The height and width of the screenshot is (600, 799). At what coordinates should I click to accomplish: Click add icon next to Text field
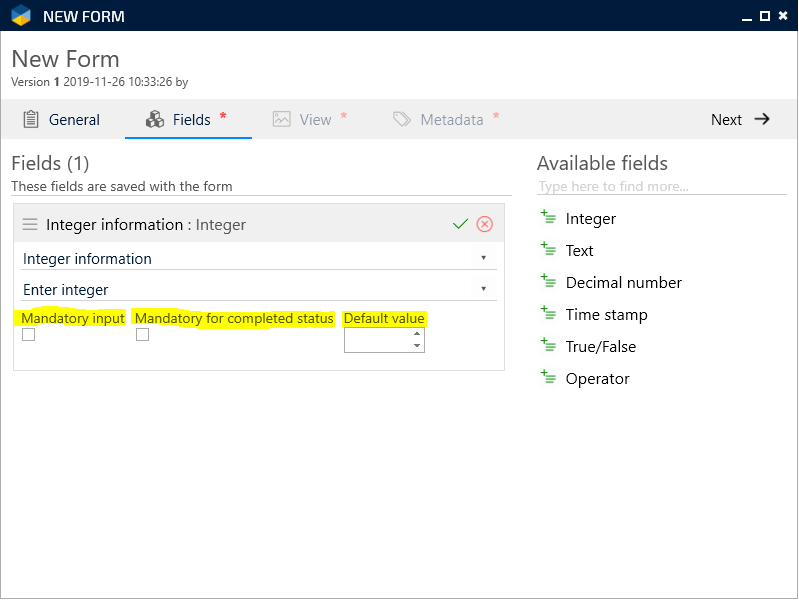click(548, 249)
